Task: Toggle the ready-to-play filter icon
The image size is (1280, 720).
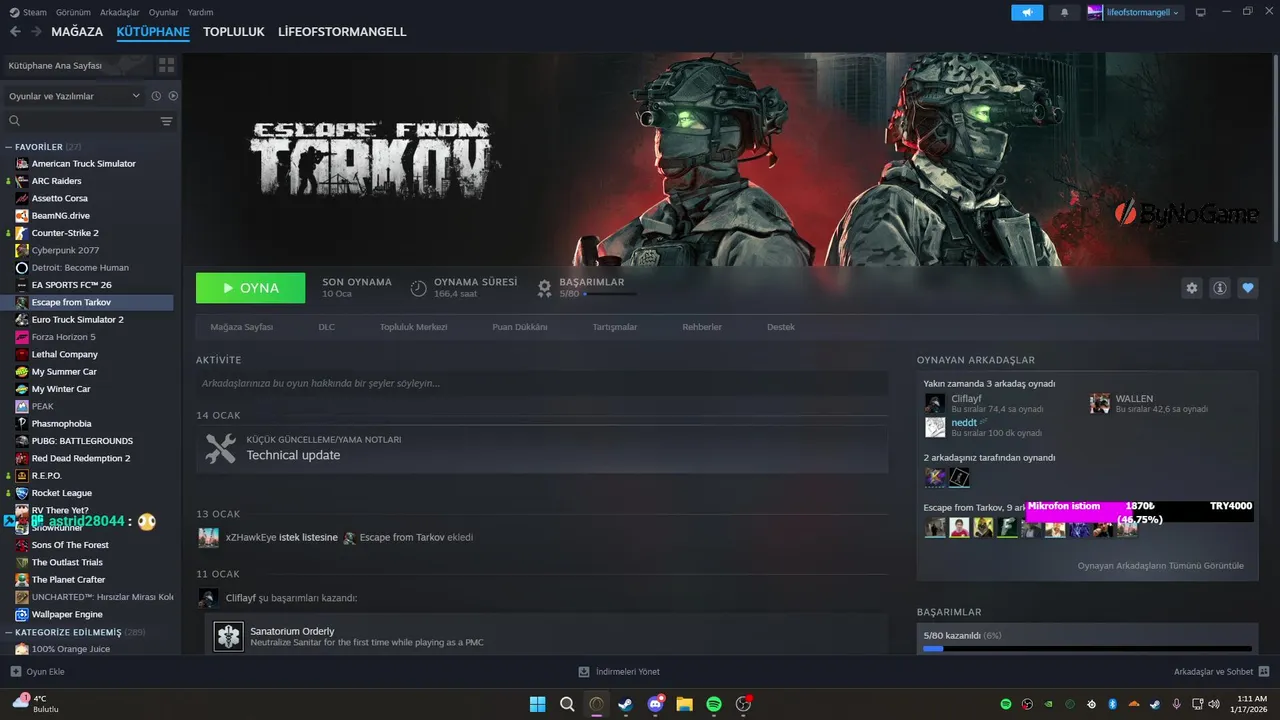Action: coord(173,96)
